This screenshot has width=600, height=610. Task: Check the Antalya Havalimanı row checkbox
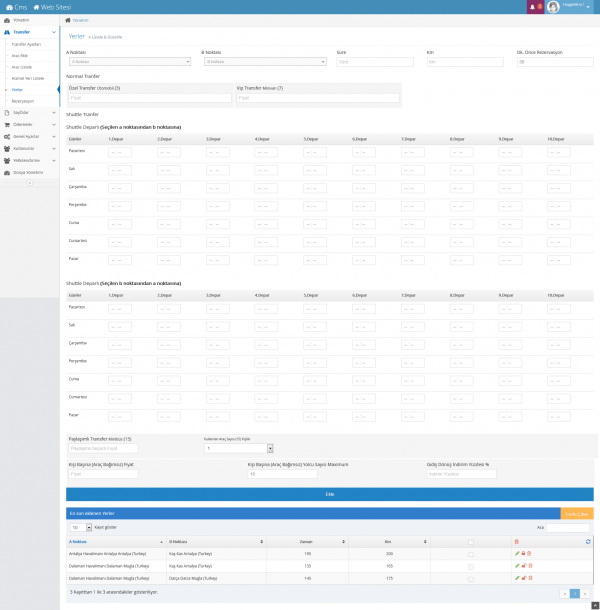coord(471,553)
